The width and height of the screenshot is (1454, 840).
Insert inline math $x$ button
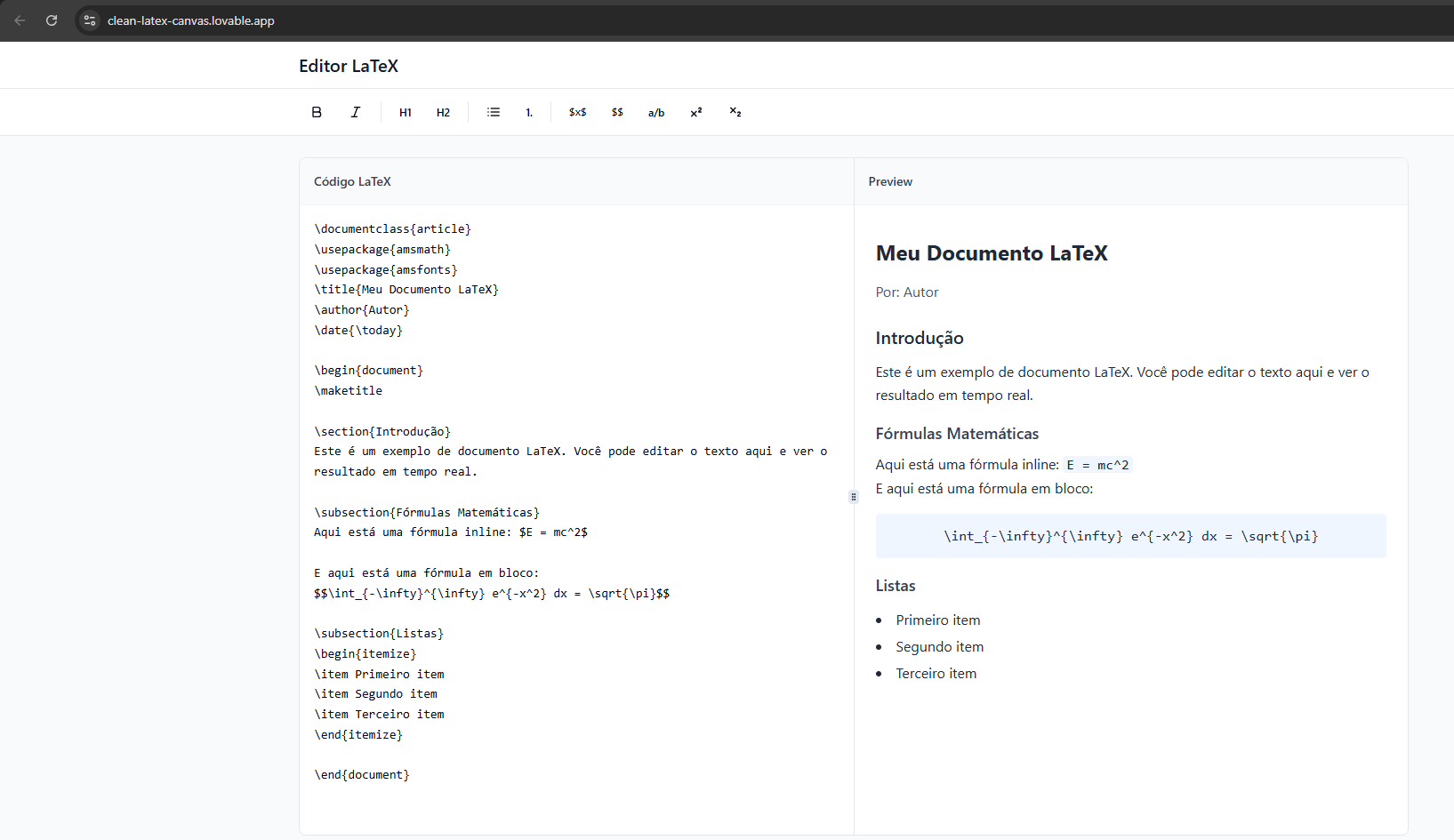click(578, 112)
